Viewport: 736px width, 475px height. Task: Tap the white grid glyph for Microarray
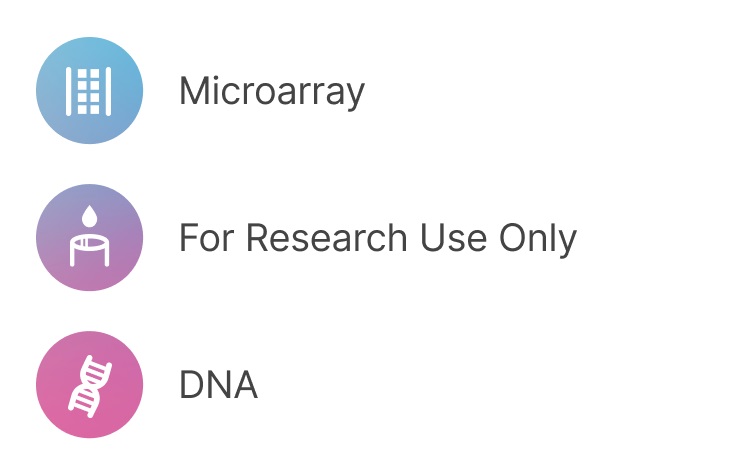point(89,90)
